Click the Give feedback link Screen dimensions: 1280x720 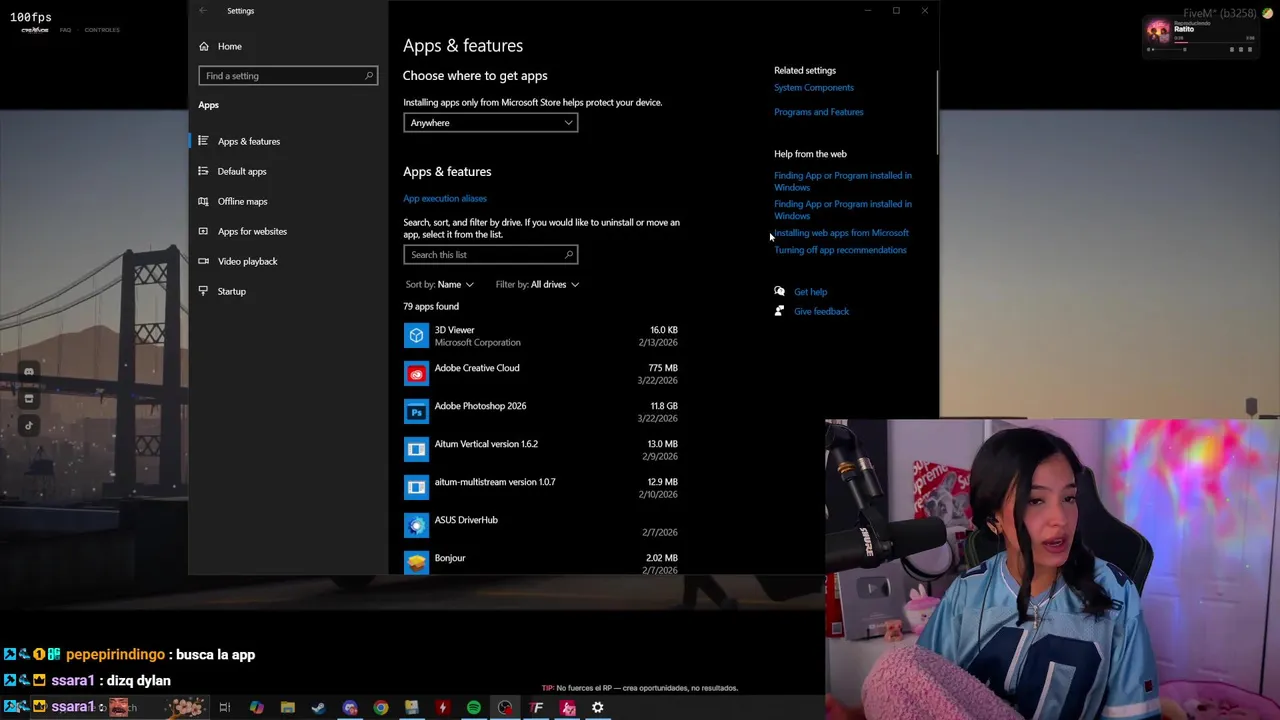(821, 311)
